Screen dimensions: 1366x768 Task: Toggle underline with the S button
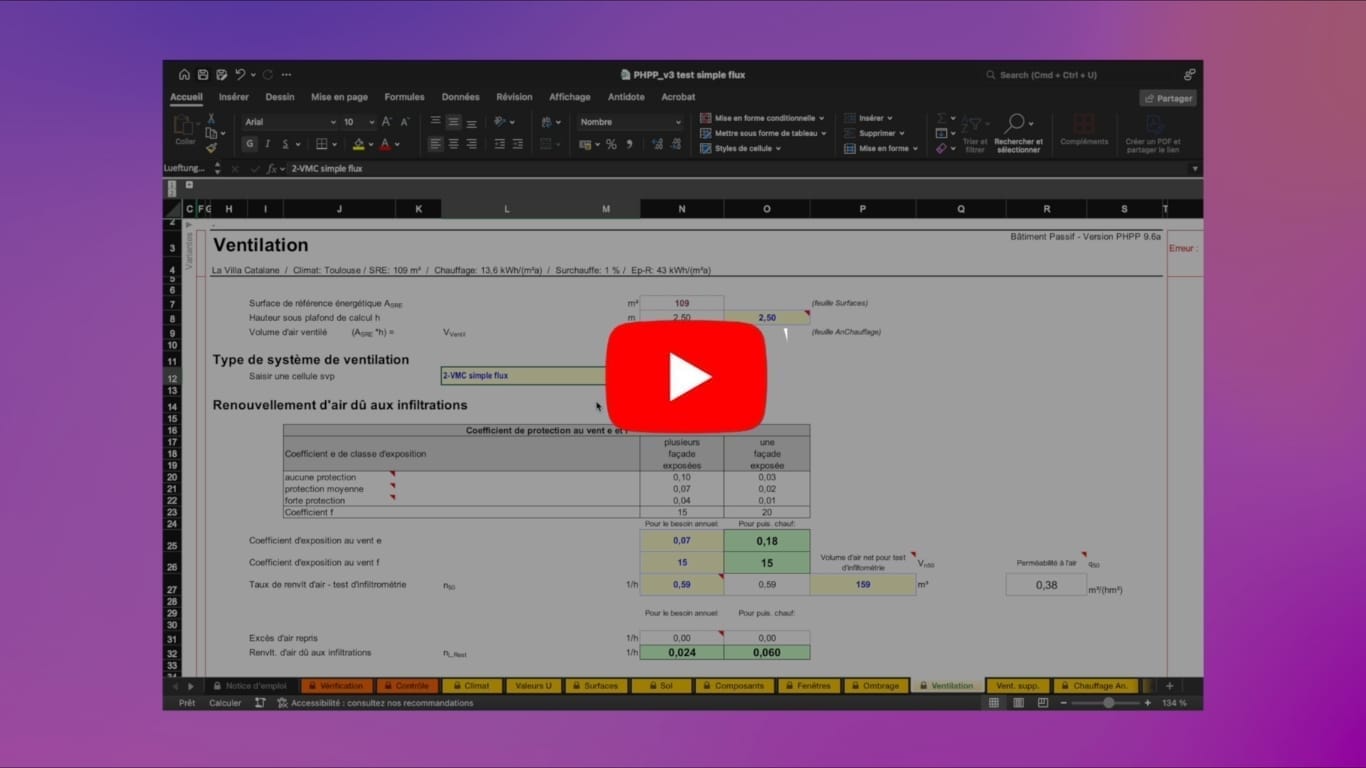pyautogui.click(x=283, y=144)
